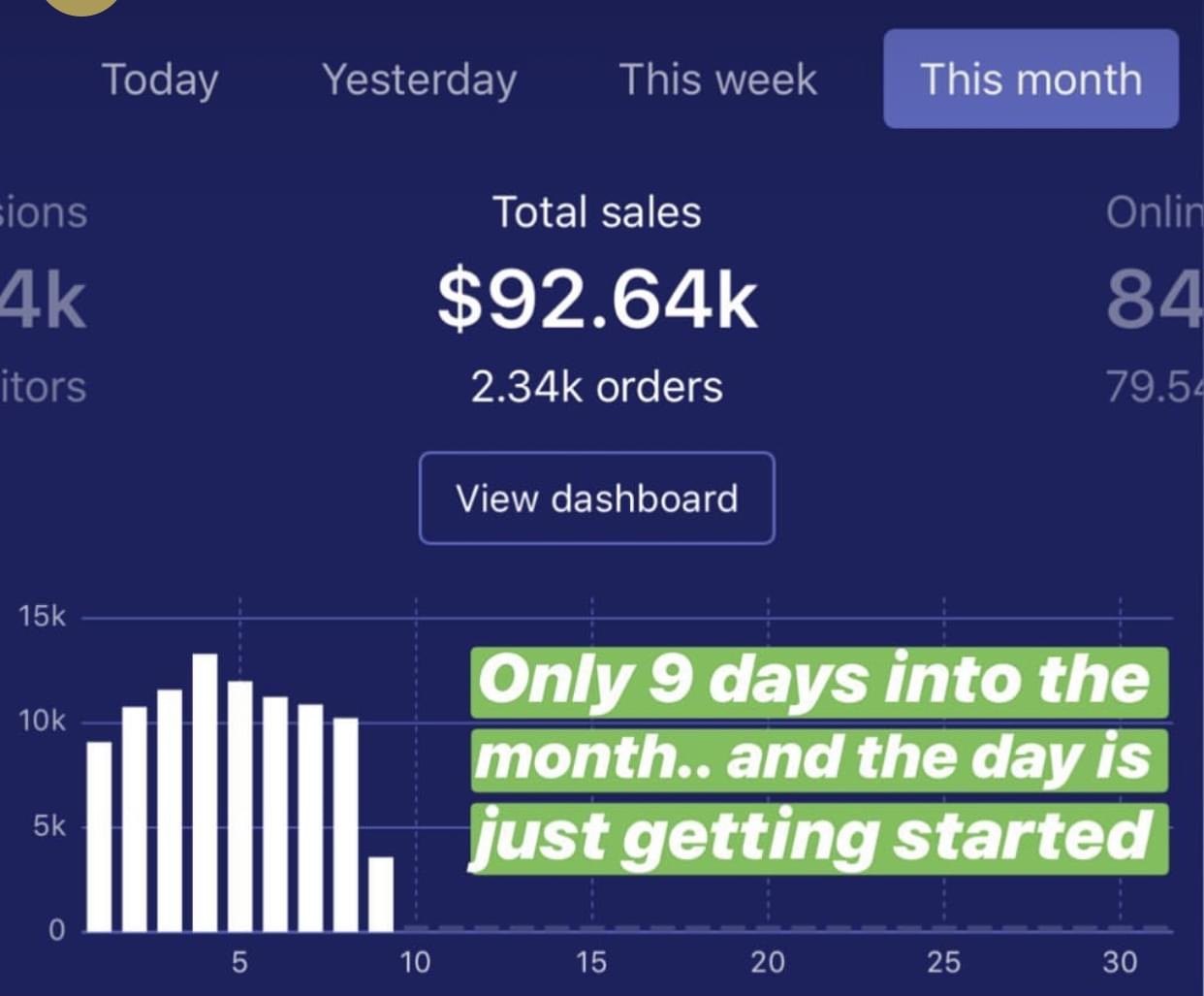
Task: Open the 2.34k orders text
Action: coord(596,387)
